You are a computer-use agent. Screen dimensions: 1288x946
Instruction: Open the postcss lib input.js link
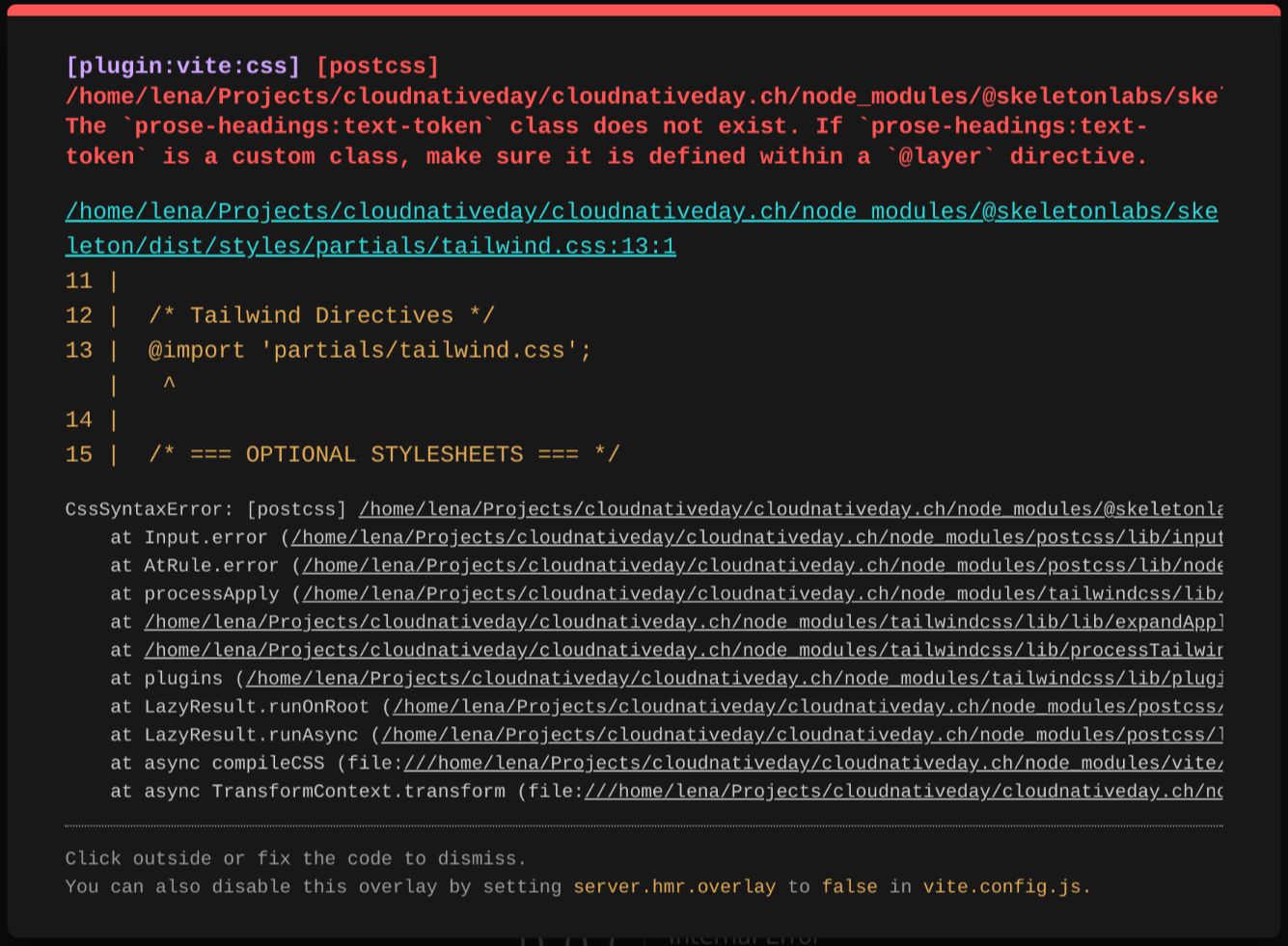pyautogui.click(x=753, y=537)
